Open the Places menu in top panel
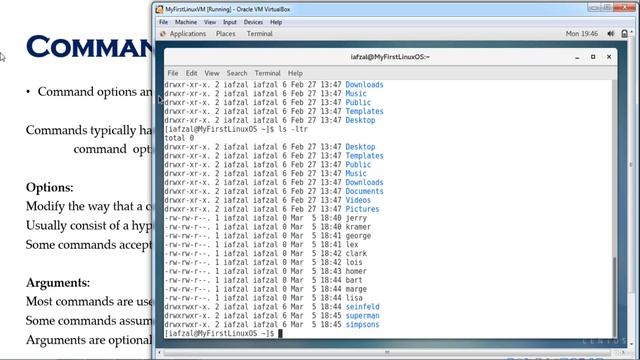 (225, 33)
